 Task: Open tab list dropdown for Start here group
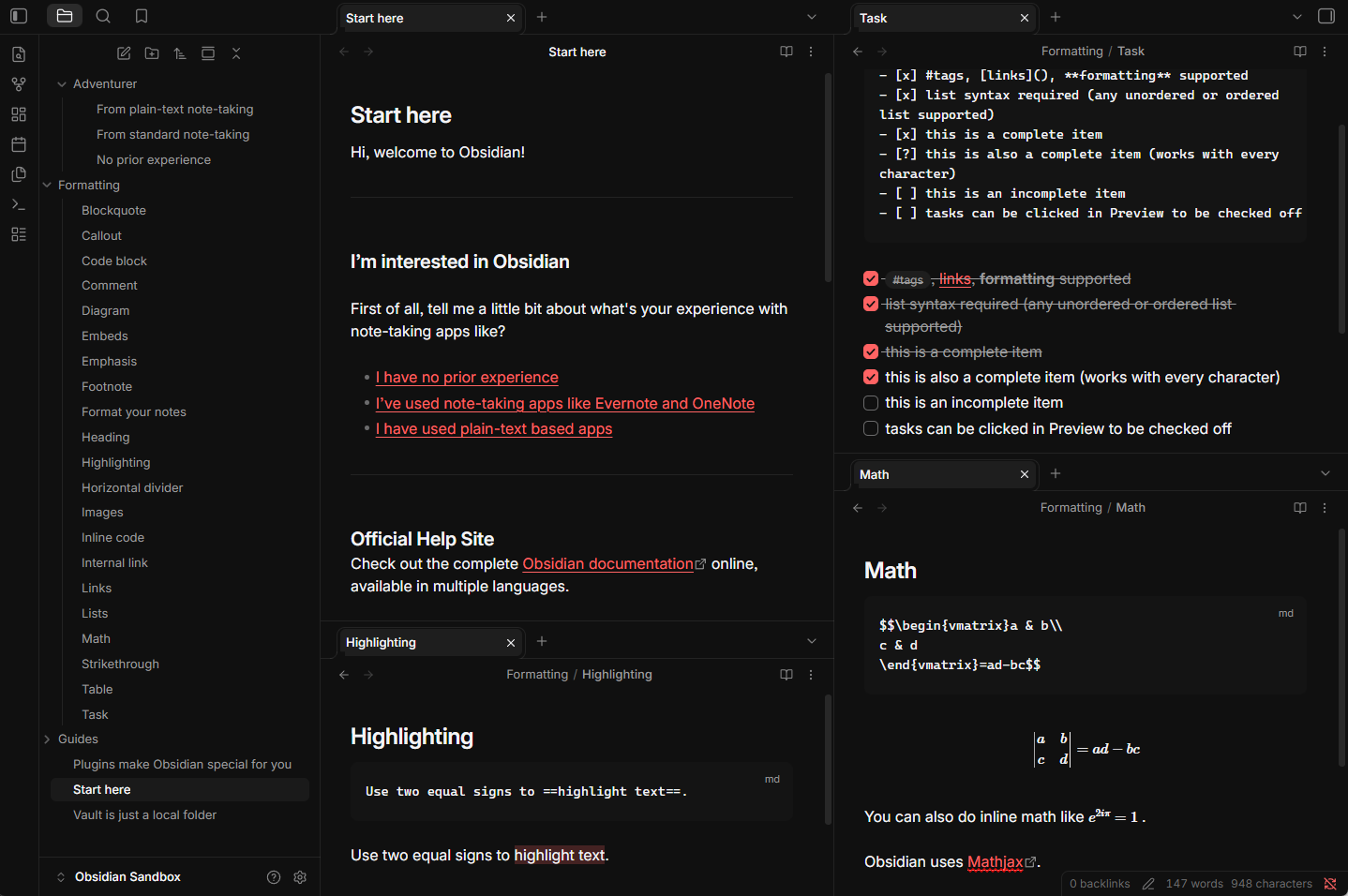click(x=812, y=17)
